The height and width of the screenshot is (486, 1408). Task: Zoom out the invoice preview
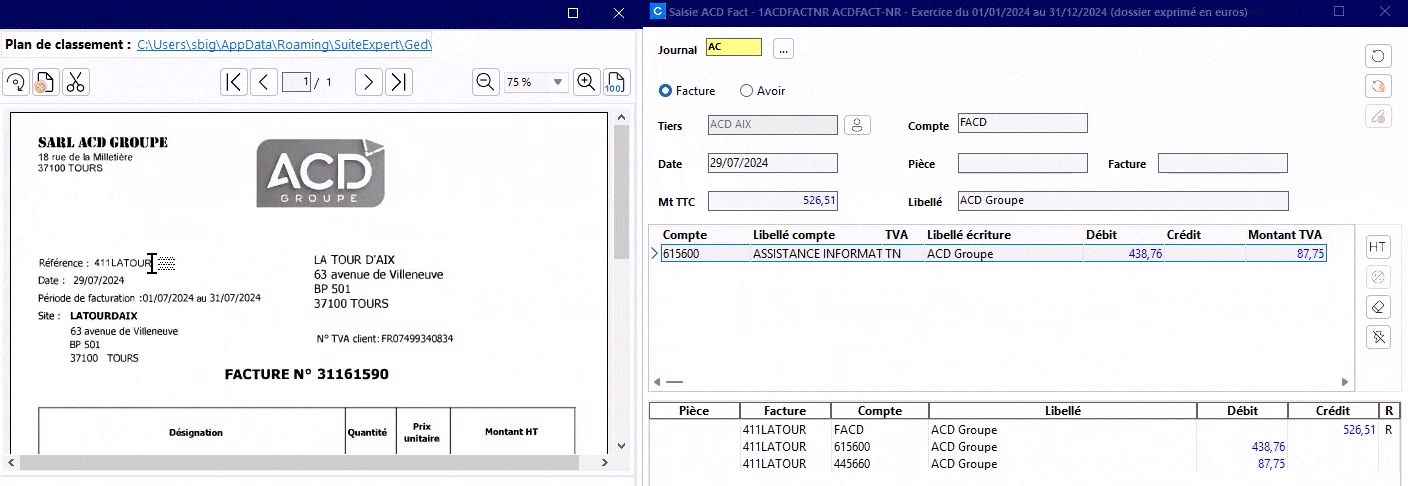pyautogui.click(x=486, y=82)
